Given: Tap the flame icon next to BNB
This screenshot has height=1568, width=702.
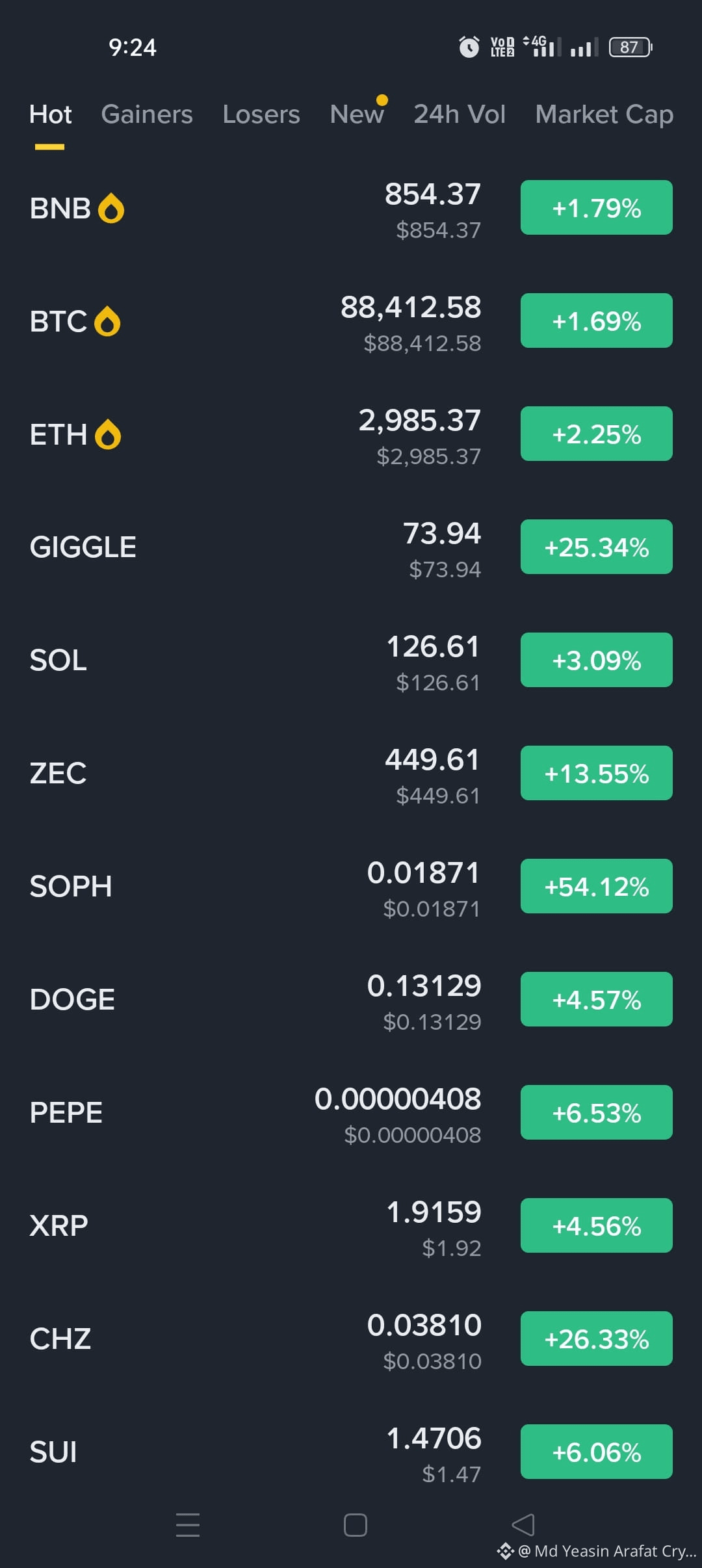Looking at the screenshot, I should click(x=111, y=209).
